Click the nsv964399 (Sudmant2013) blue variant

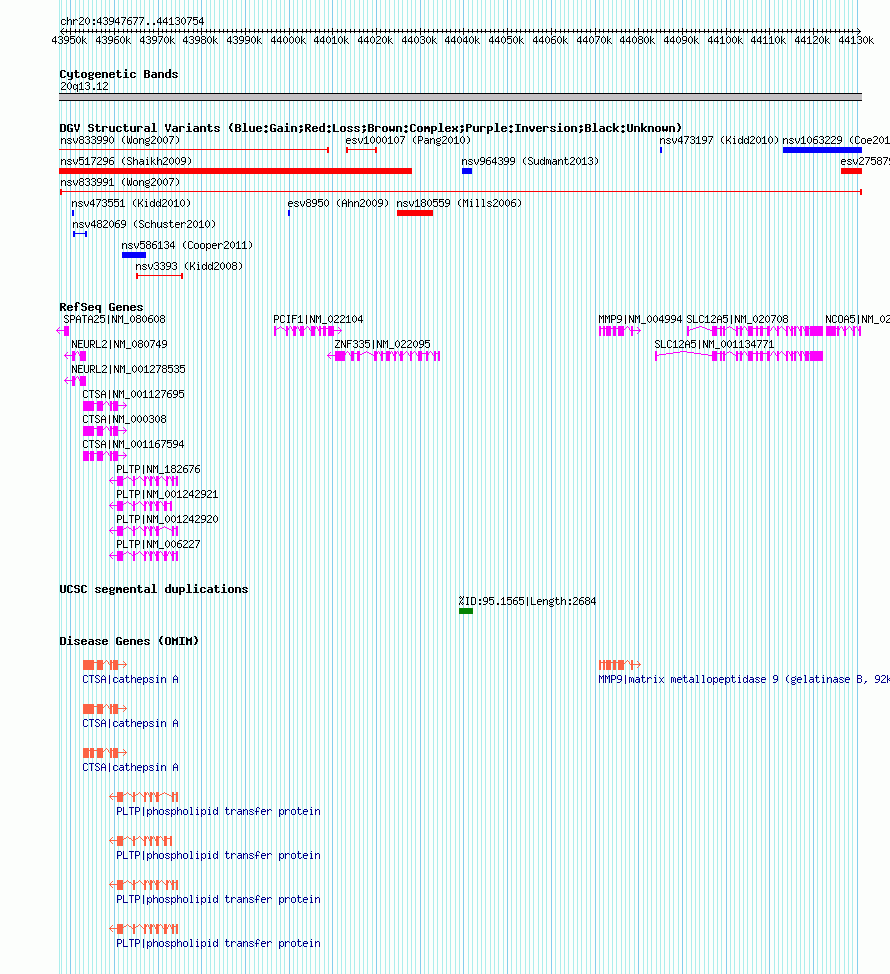tap(467, 171)
